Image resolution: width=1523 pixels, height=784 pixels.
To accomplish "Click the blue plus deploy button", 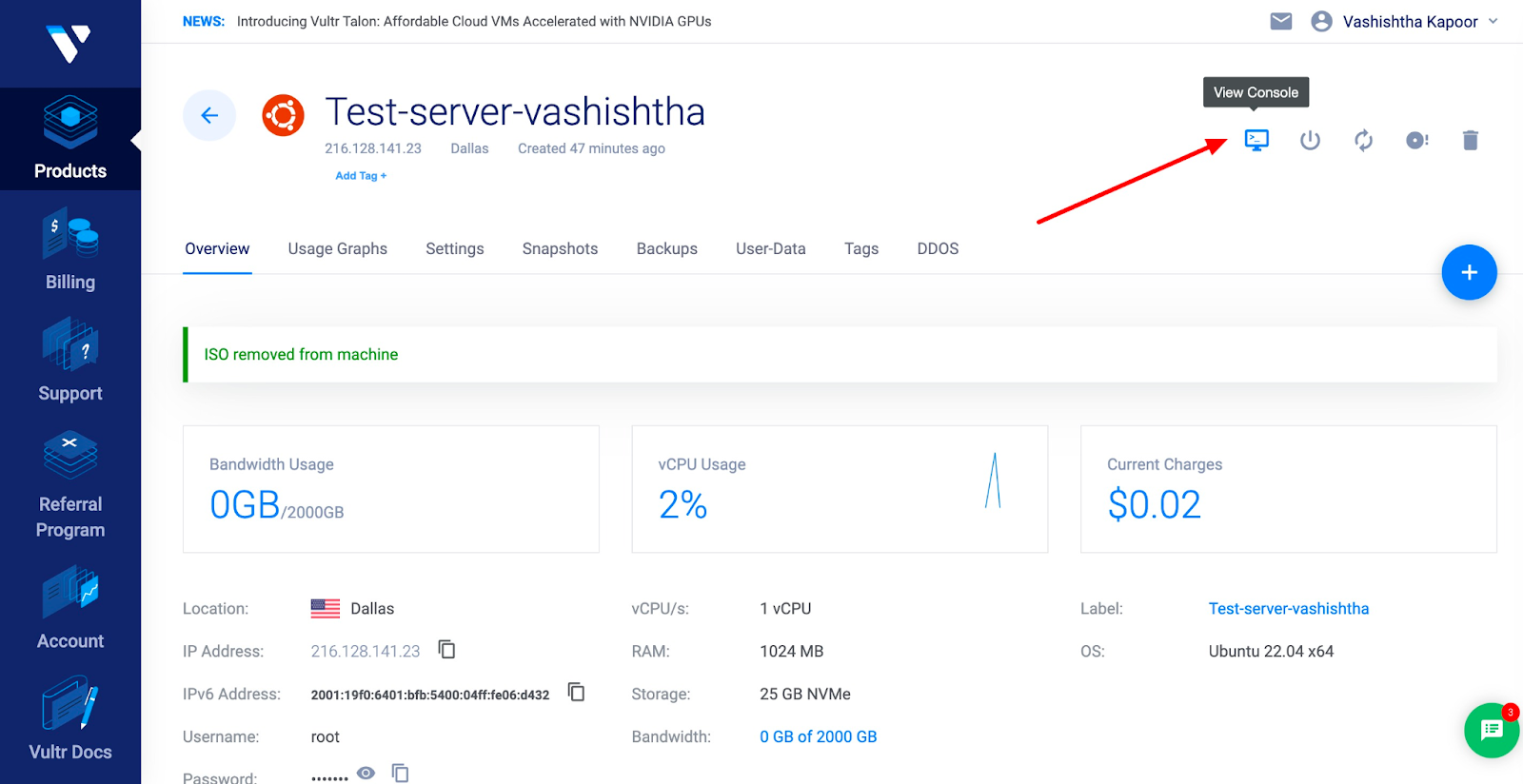I will (1469, 272).
